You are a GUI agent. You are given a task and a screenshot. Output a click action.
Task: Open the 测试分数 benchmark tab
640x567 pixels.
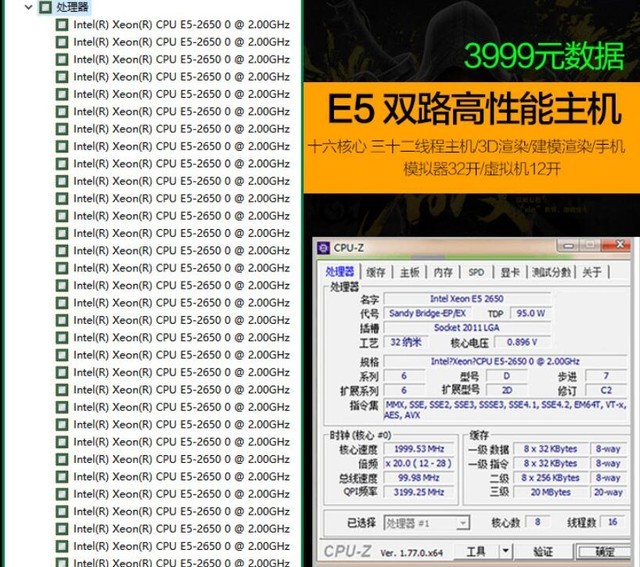551,272
